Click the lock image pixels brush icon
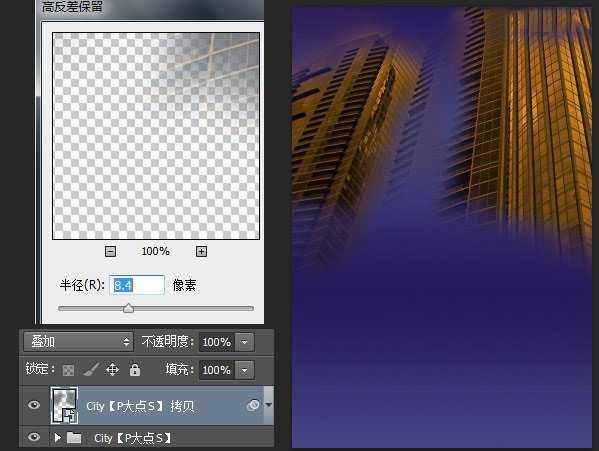This screenshot has height=451, width=599. (x=91, y=369)
